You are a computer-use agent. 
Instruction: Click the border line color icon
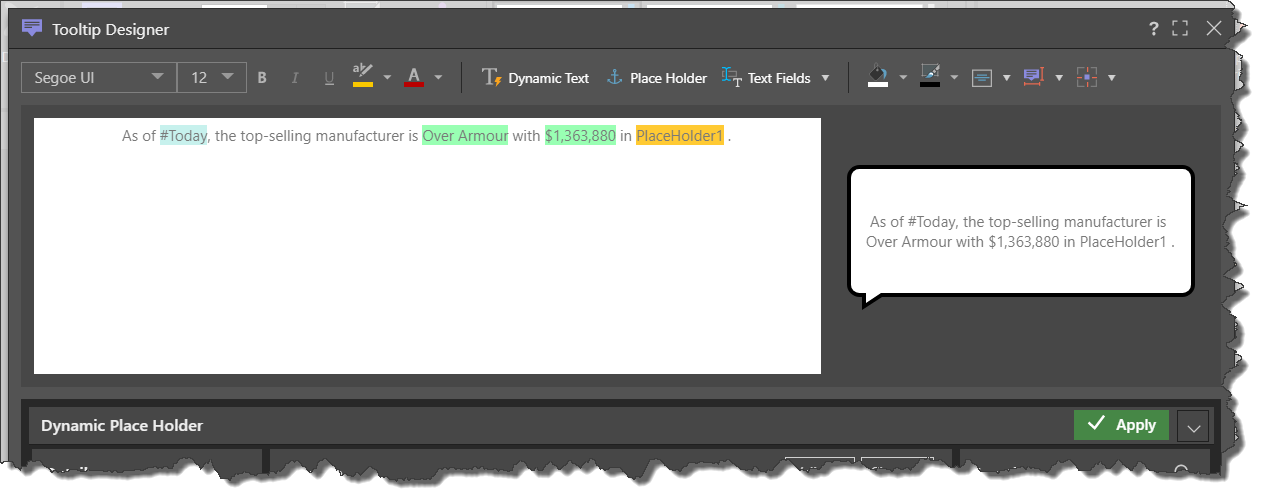930,76
